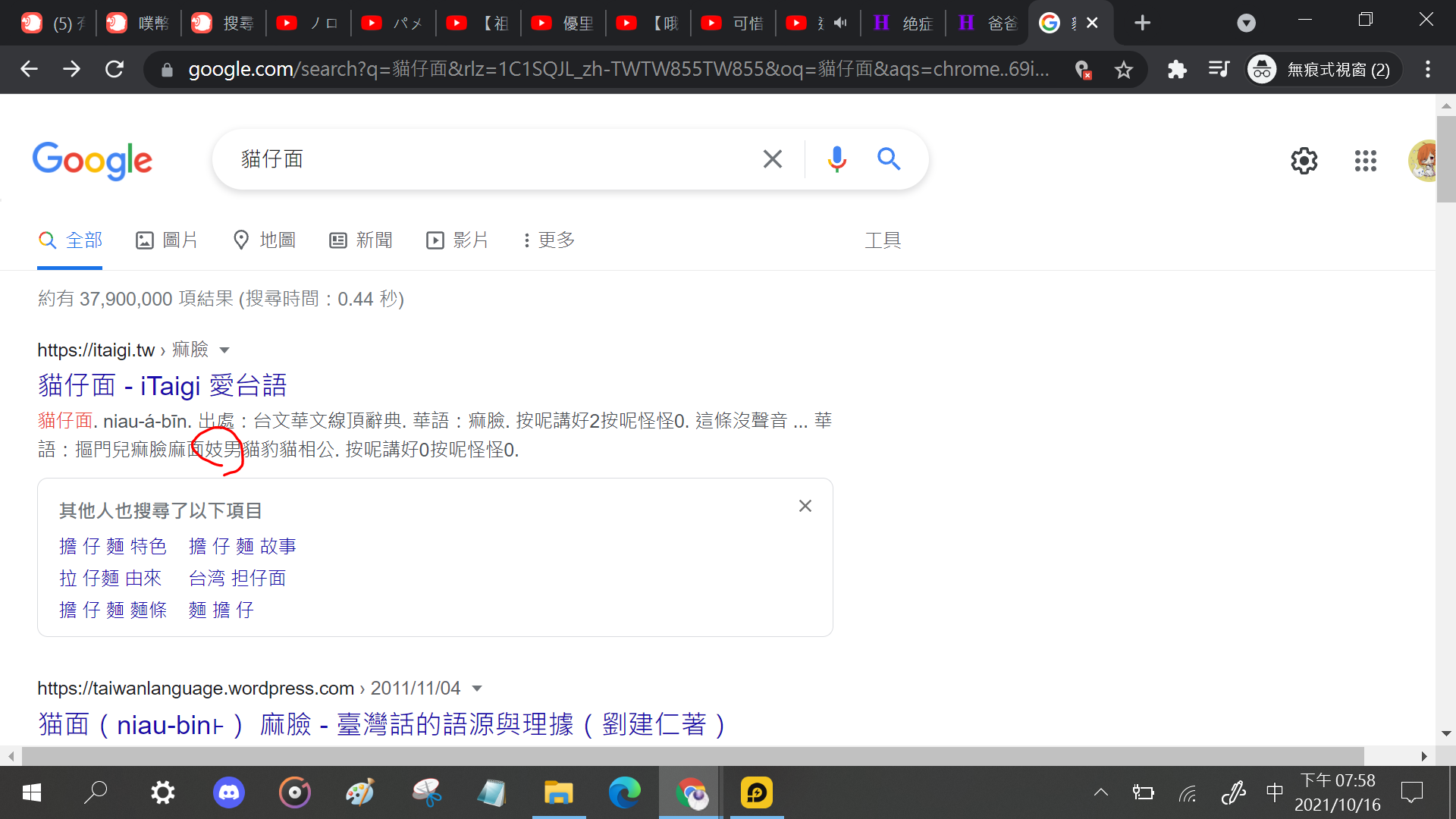Open Microsoft Edge from the taskbar

[624, 793]
